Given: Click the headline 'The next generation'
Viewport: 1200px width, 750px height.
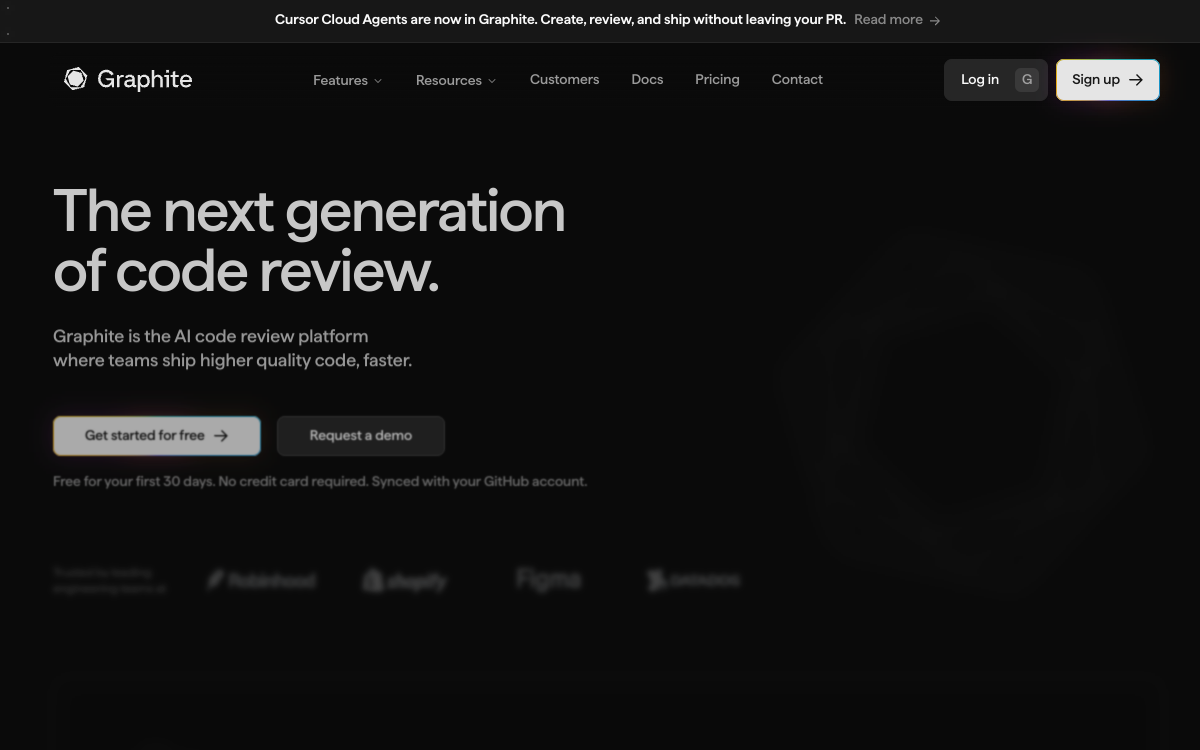Looking at the screenshot, I should pyautogui.click(x=309, y=211).
